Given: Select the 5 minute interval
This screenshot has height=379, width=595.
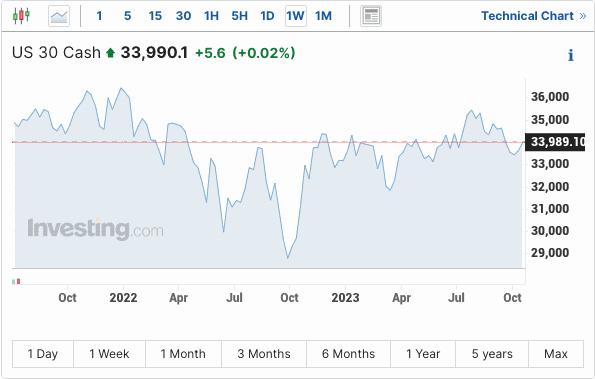Looking at the screenshot, I should tap(128, 16).
